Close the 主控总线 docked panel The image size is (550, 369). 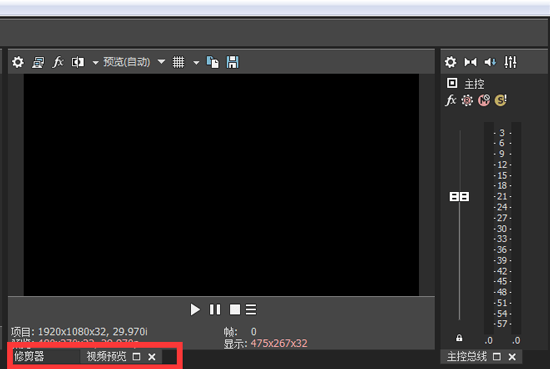(x=512, y=357)
